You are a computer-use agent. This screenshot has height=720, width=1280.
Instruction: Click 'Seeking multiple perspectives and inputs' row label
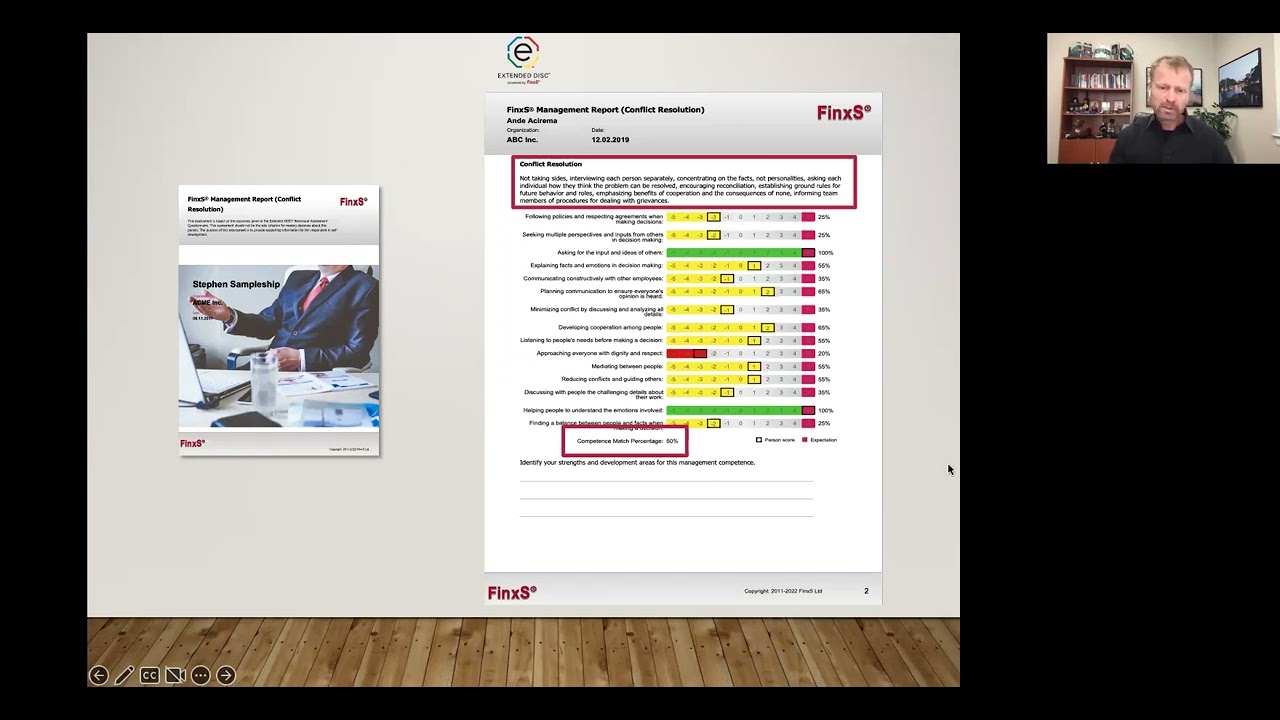coord(593,237)
